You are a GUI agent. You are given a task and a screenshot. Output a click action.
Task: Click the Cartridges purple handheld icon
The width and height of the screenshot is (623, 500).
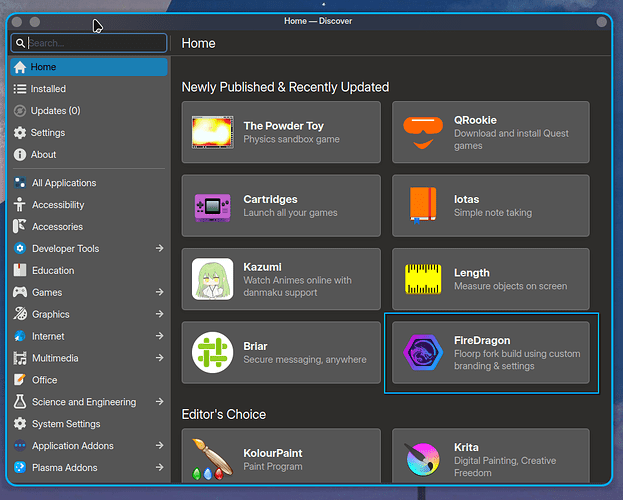click(x=213, y=207)
